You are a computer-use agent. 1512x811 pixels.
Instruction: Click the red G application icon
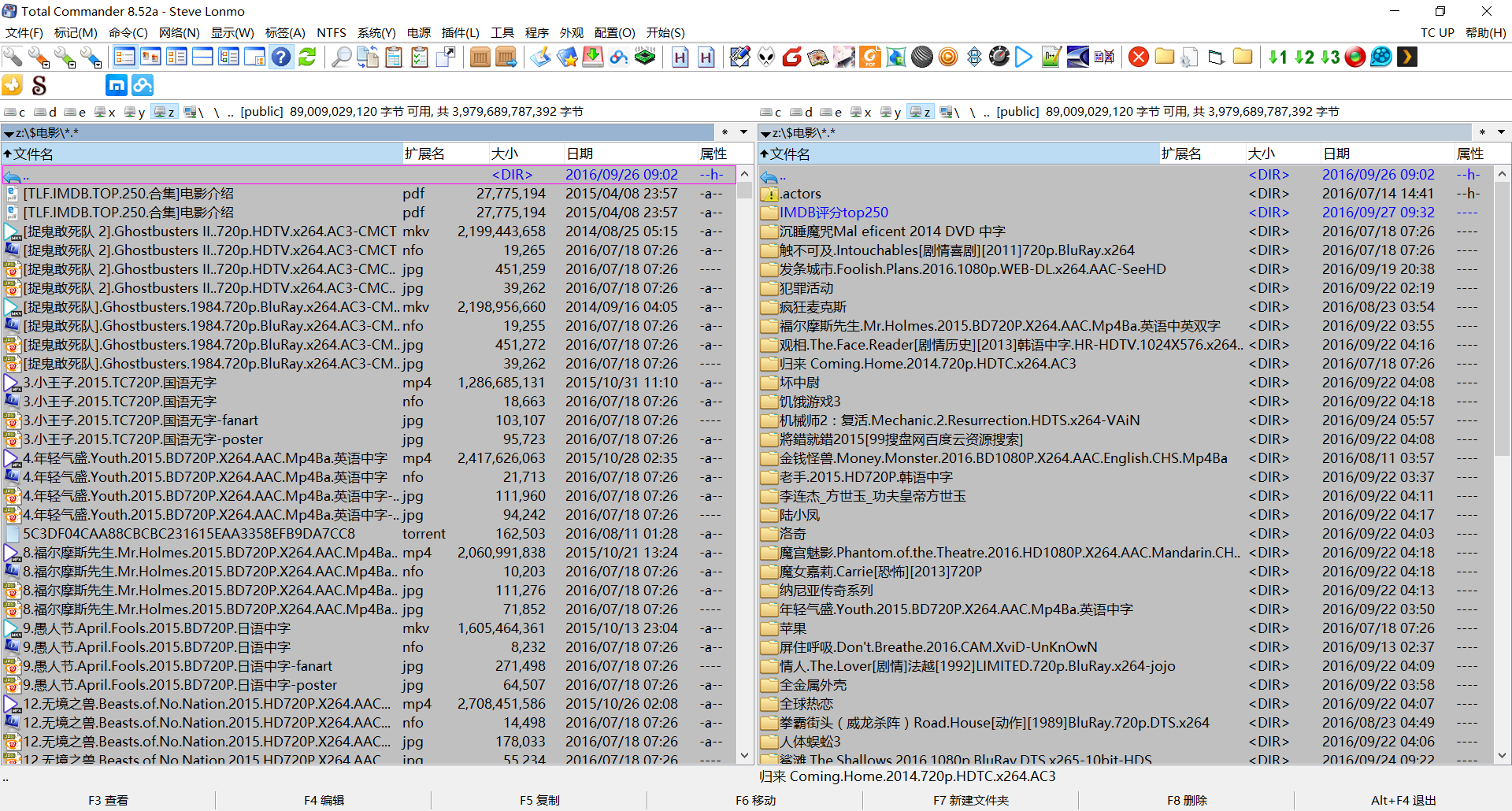click(x=792, y=57)
